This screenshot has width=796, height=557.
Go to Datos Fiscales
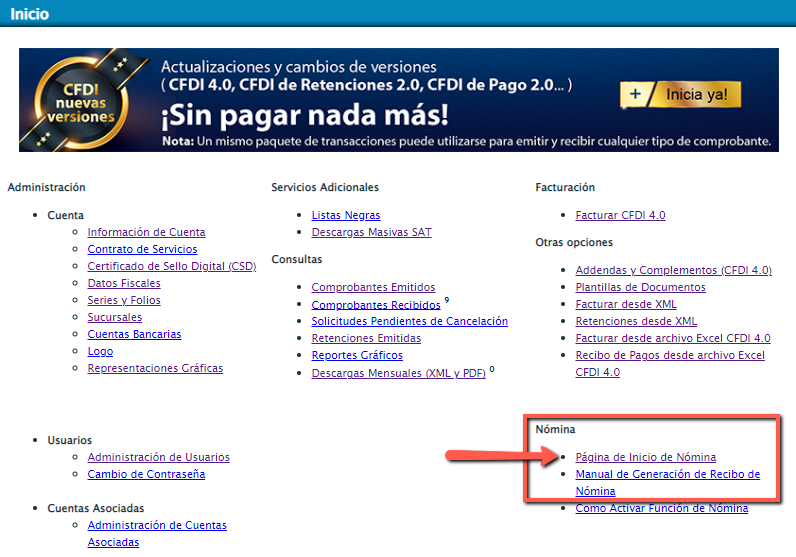tap(124, 283)
